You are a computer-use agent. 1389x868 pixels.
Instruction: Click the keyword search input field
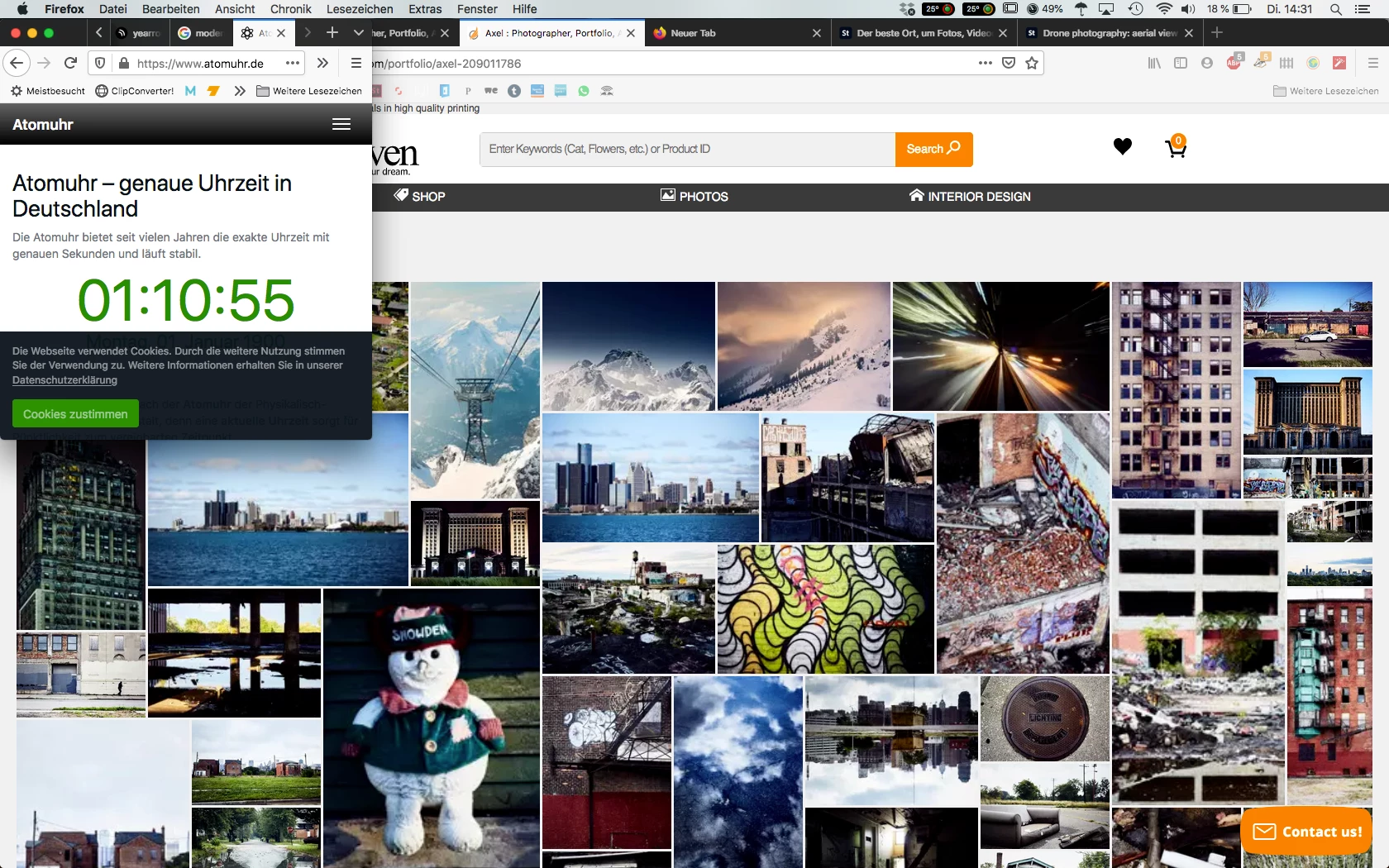688,149
